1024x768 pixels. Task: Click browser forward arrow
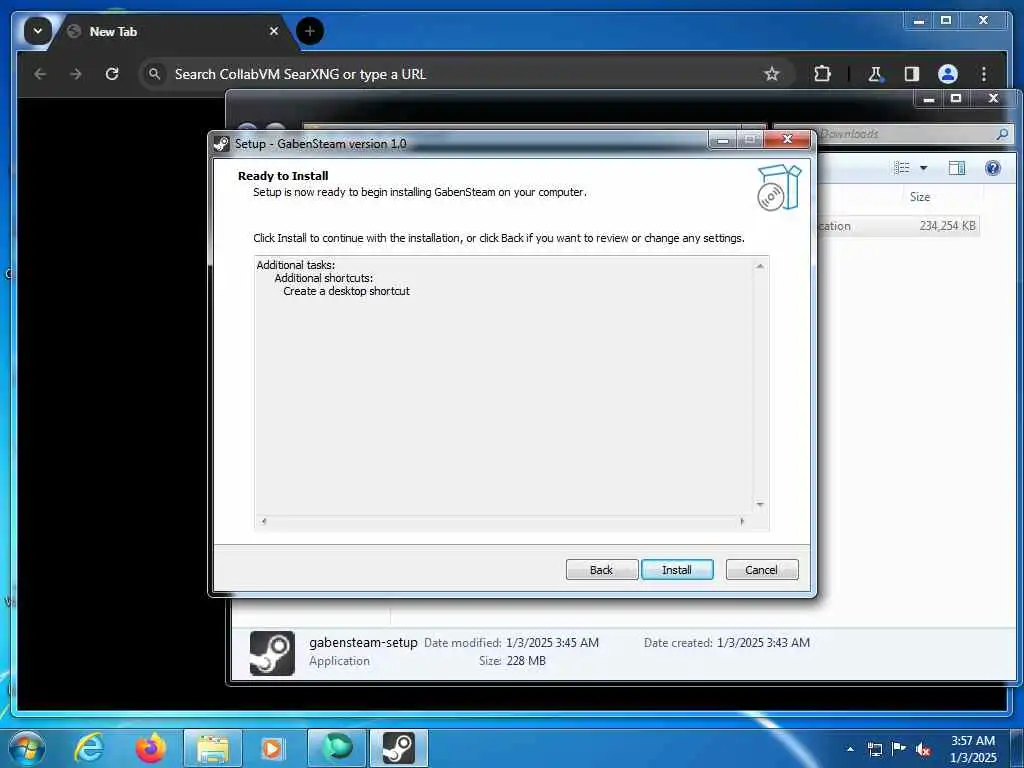click(x=76, y=74)
